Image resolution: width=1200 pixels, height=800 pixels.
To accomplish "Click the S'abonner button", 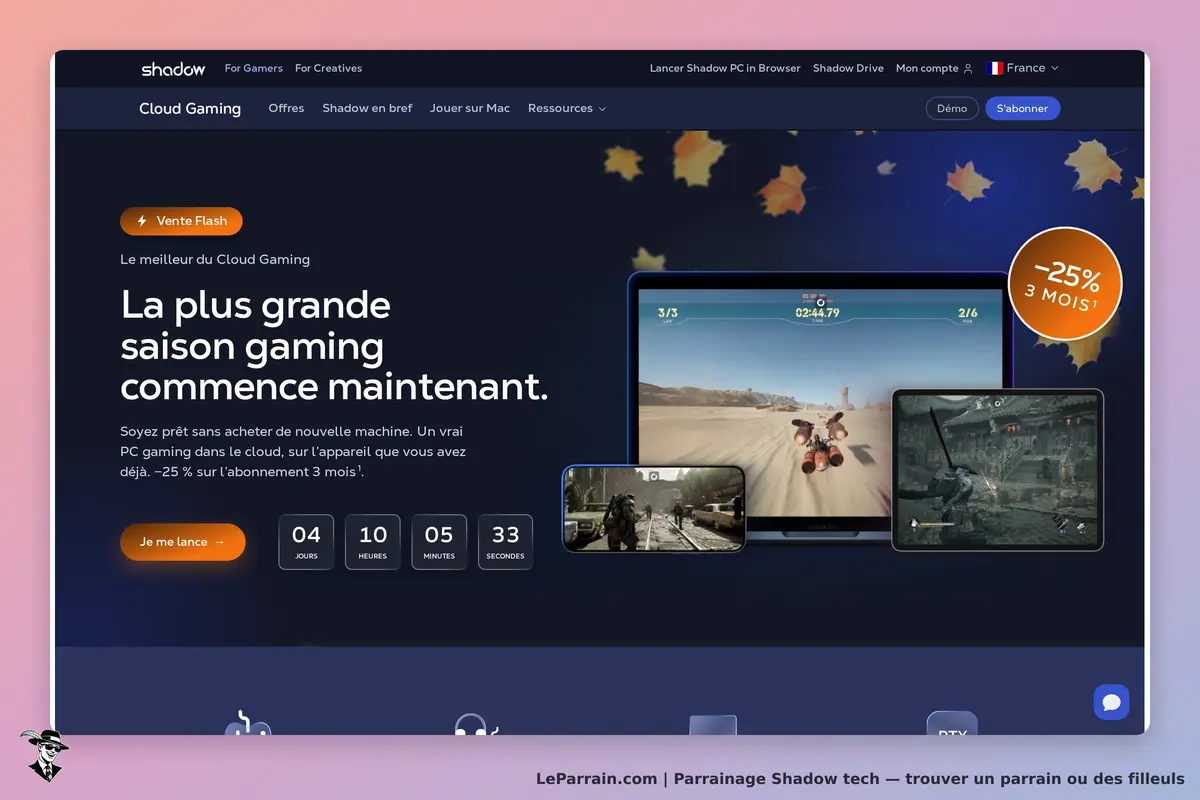I will tap(1022, 108).
